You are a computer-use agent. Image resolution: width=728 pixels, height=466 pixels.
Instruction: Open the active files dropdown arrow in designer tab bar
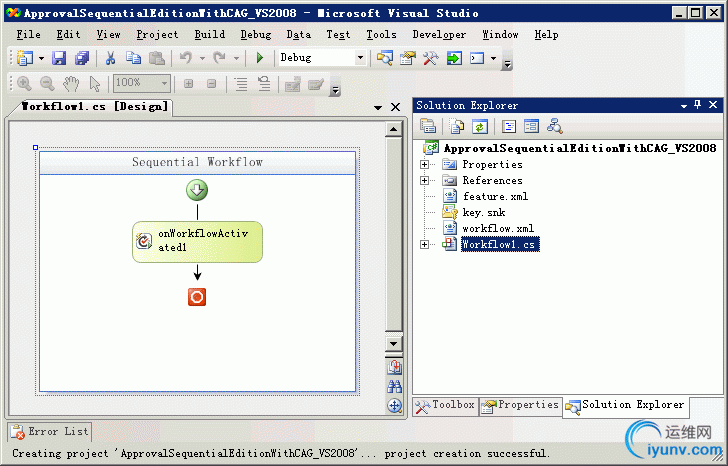(x=378, y=108)
